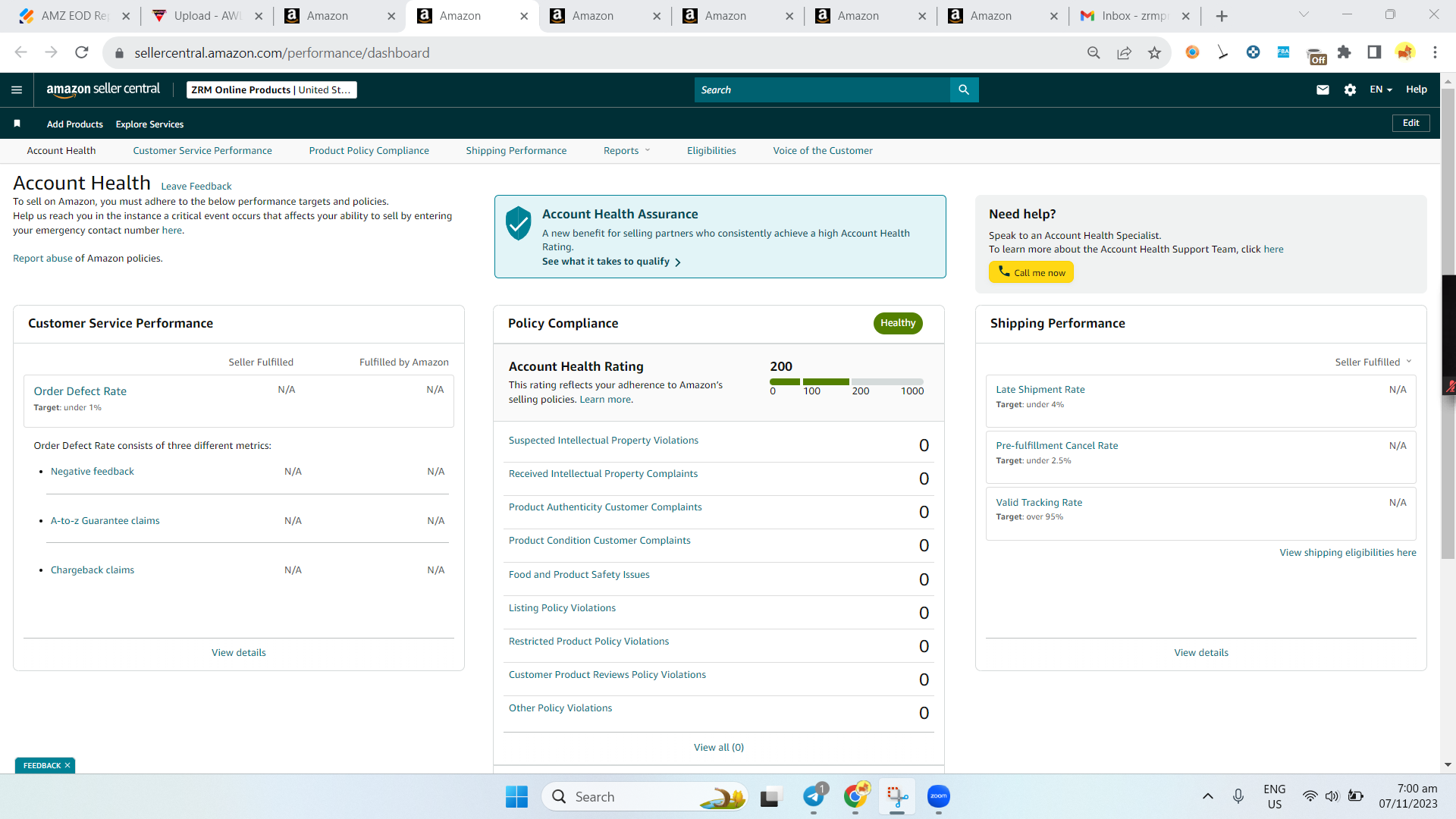Open the Eligibilities tab
Screen dimensions: 1456x819
[711, 150]
